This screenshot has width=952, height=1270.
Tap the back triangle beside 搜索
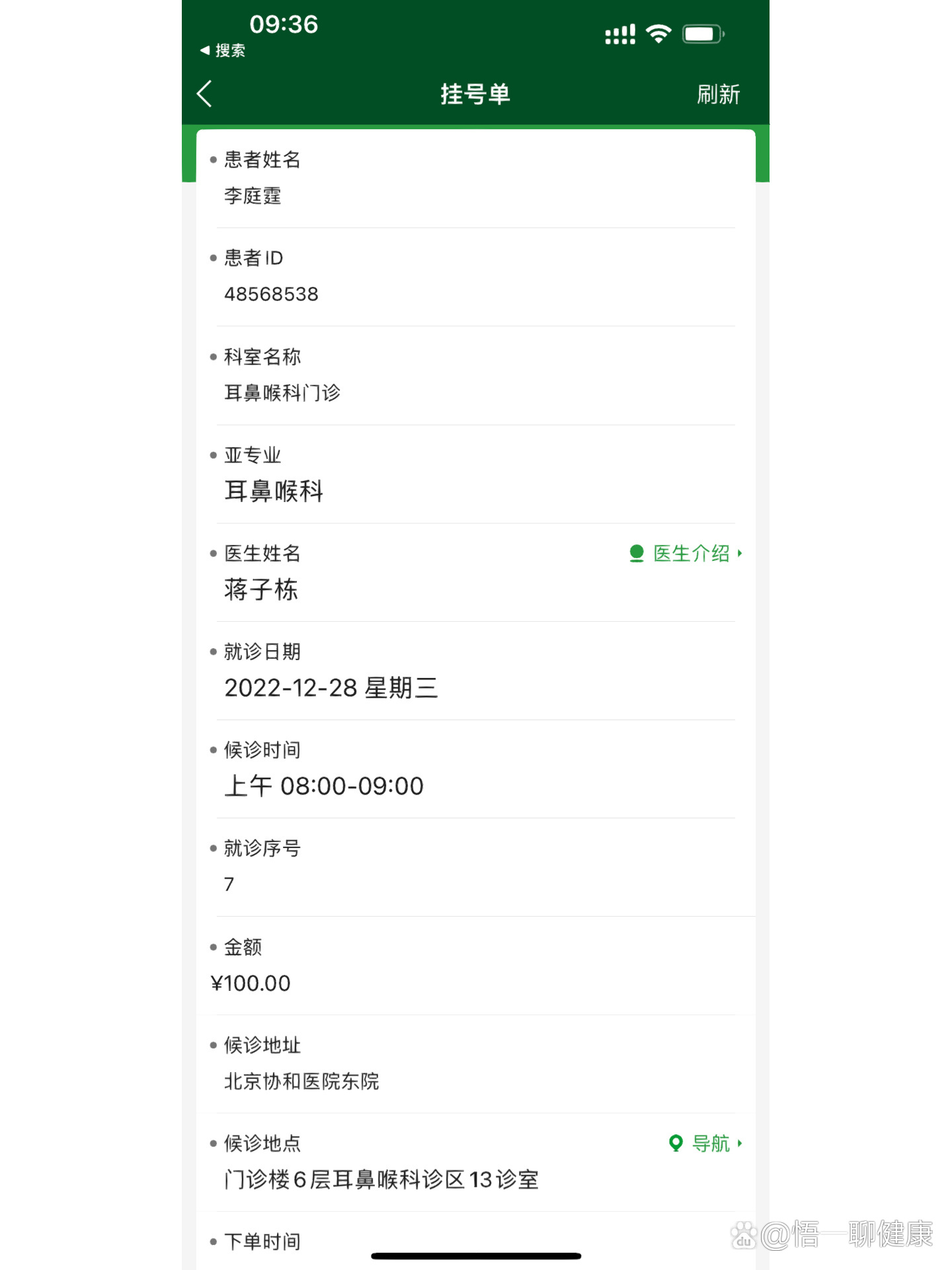pyautogui.click(x=205, y=50)
